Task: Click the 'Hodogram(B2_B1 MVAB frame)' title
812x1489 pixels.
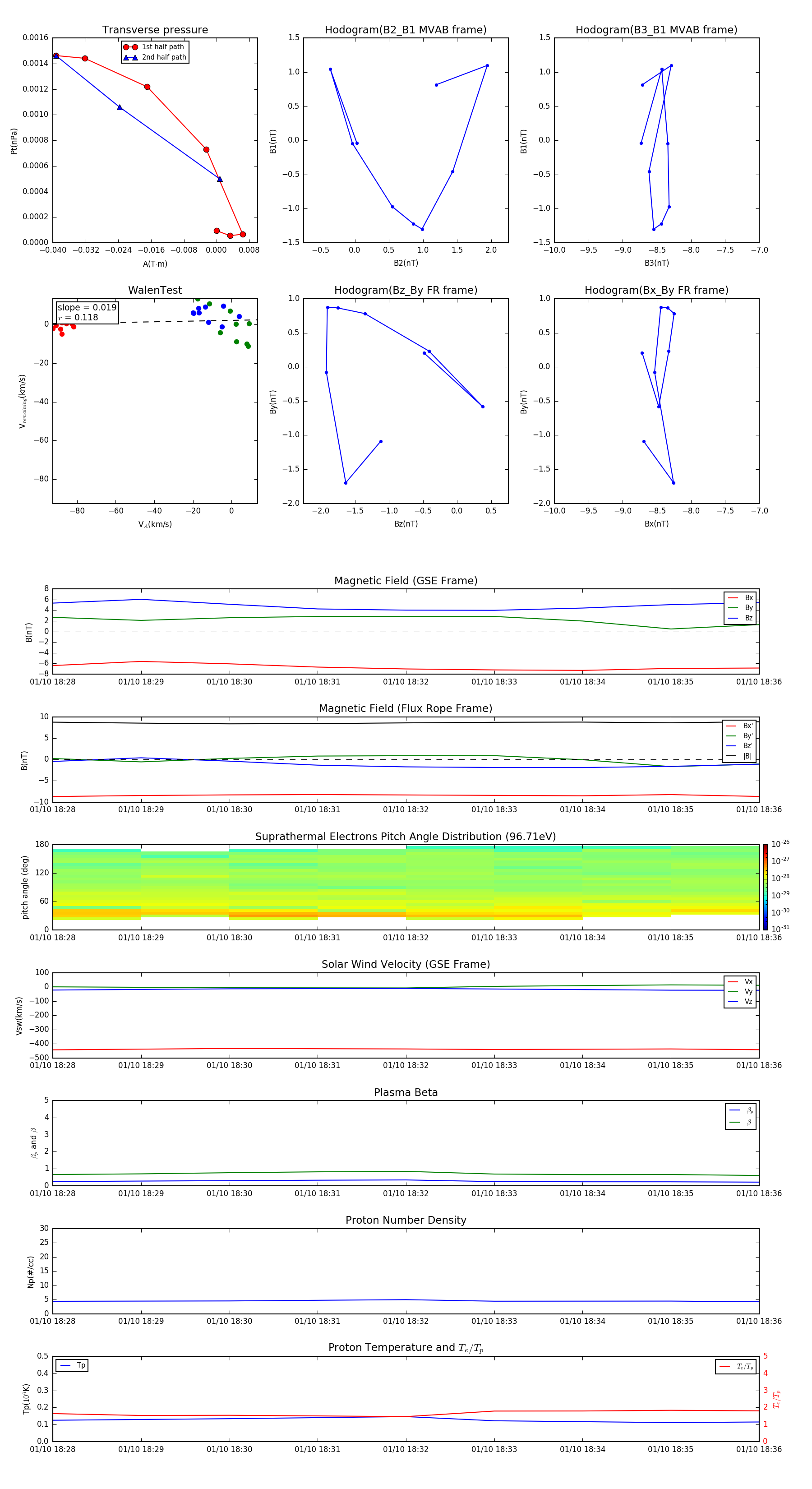Action: 406,30
